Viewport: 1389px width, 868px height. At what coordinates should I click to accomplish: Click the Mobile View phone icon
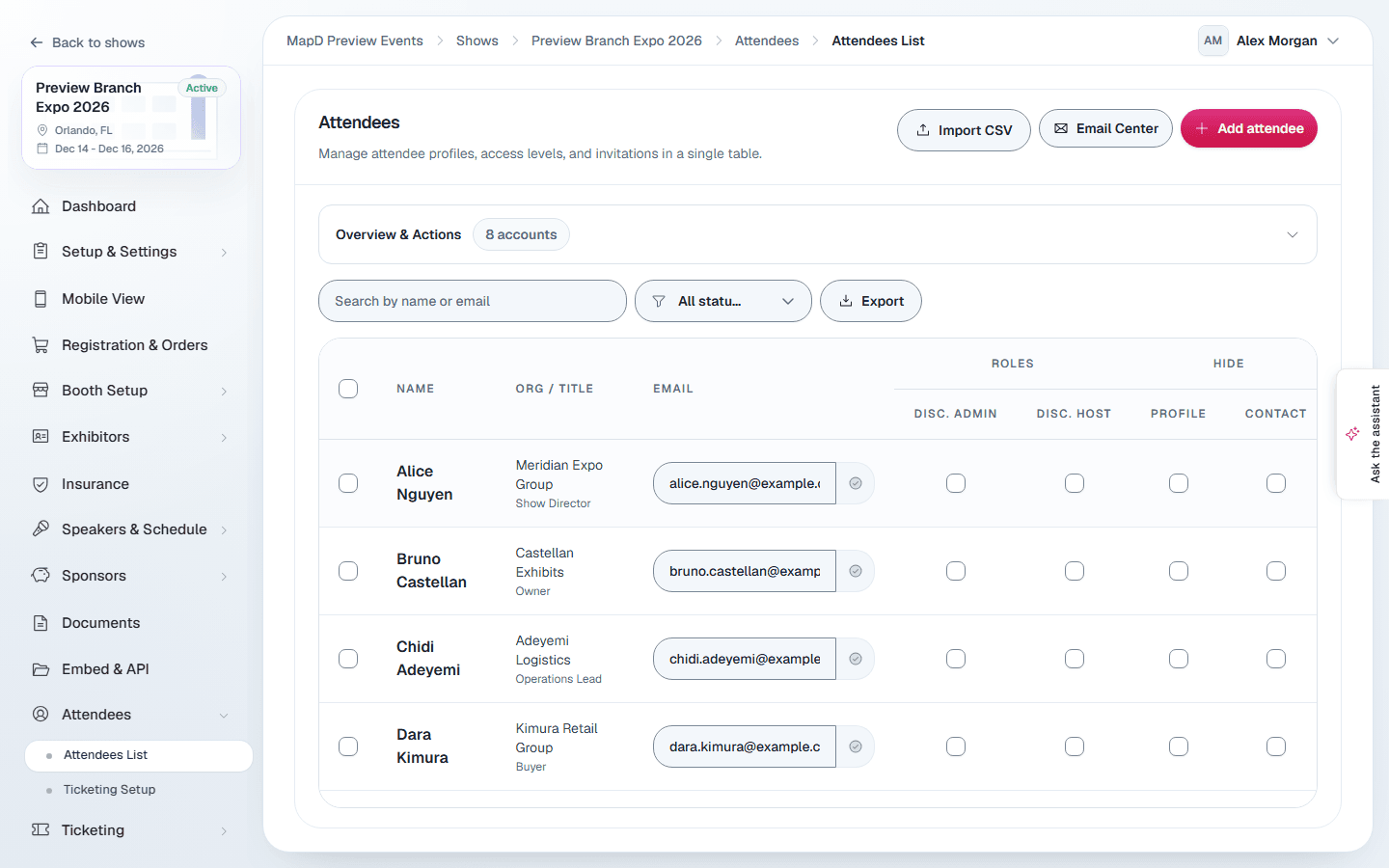coord(41,299)
